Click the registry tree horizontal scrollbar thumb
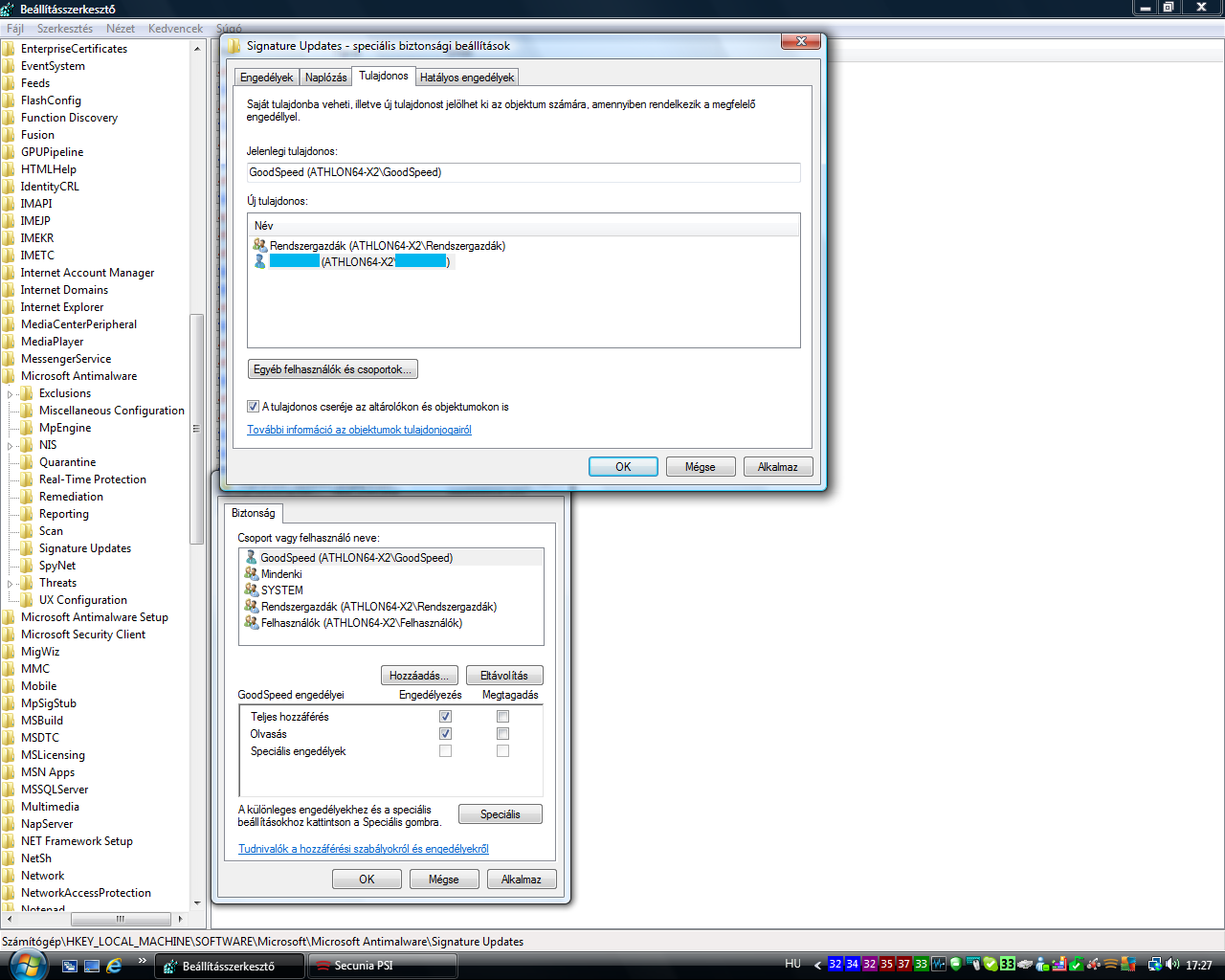1225x980 pixels. 121,919
